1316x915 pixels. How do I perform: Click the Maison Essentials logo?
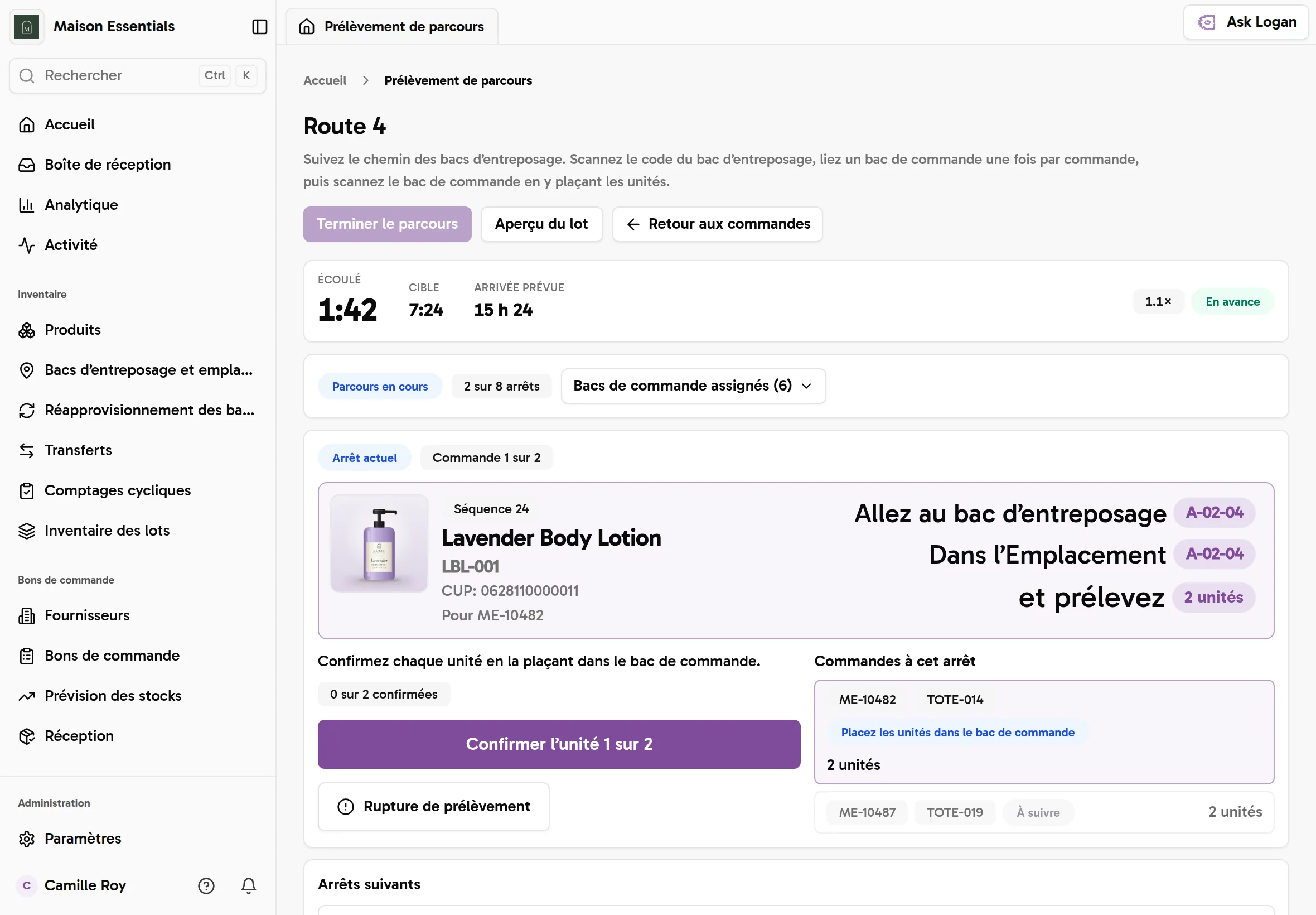coord(26,26)
